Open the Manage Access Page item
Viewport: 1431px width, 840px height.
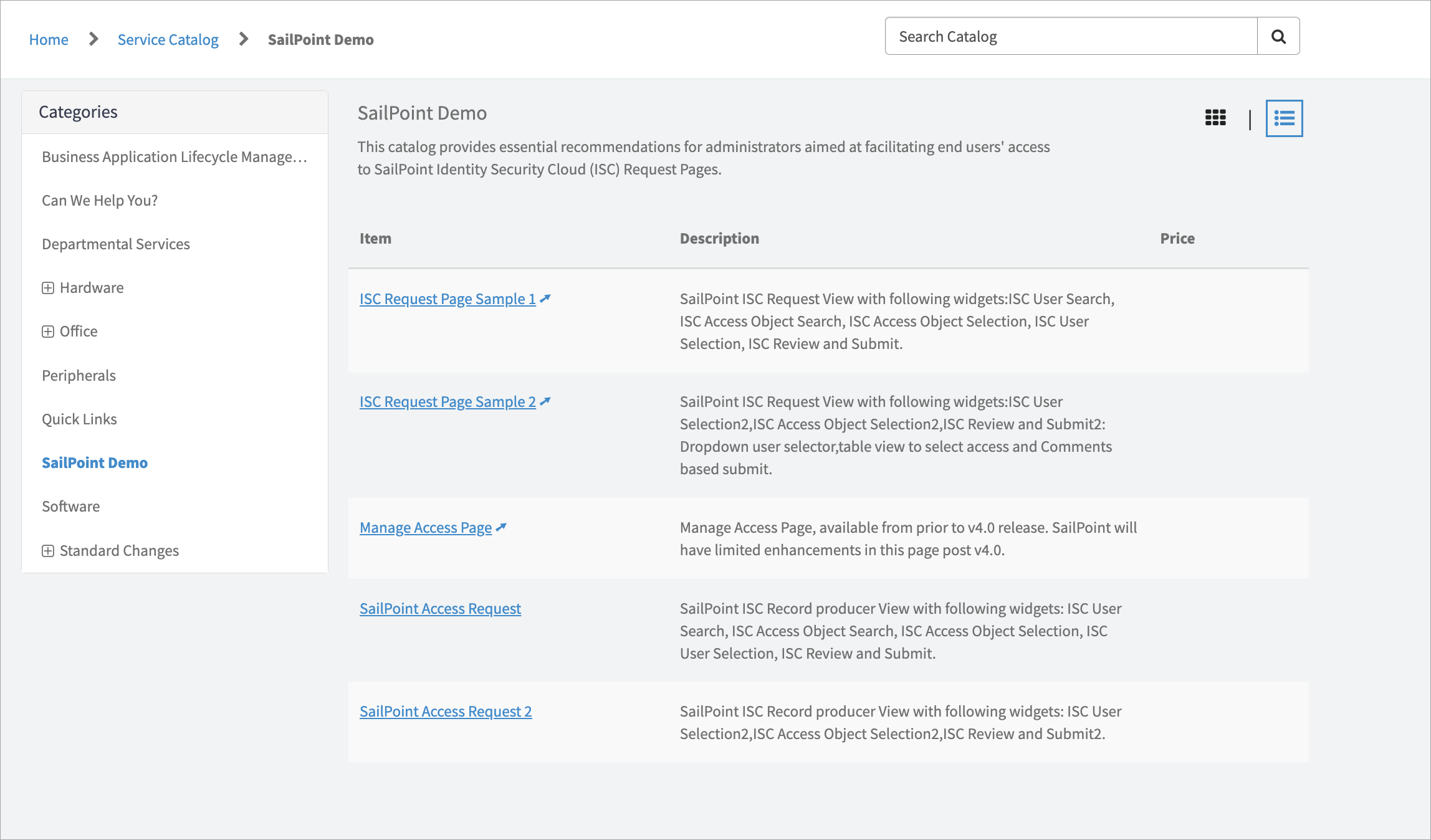click(x=426, y=527)
